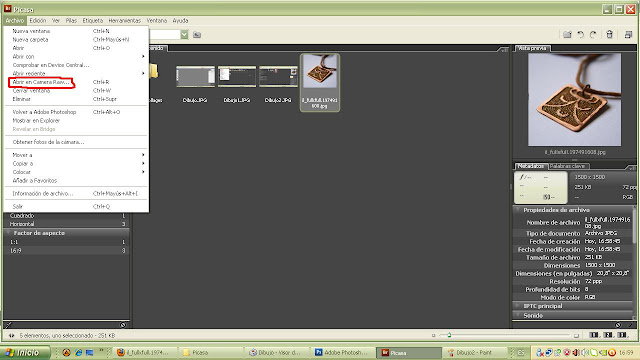Rotate image 90° clockwise
640x360 pixels.
click(593, 35)
